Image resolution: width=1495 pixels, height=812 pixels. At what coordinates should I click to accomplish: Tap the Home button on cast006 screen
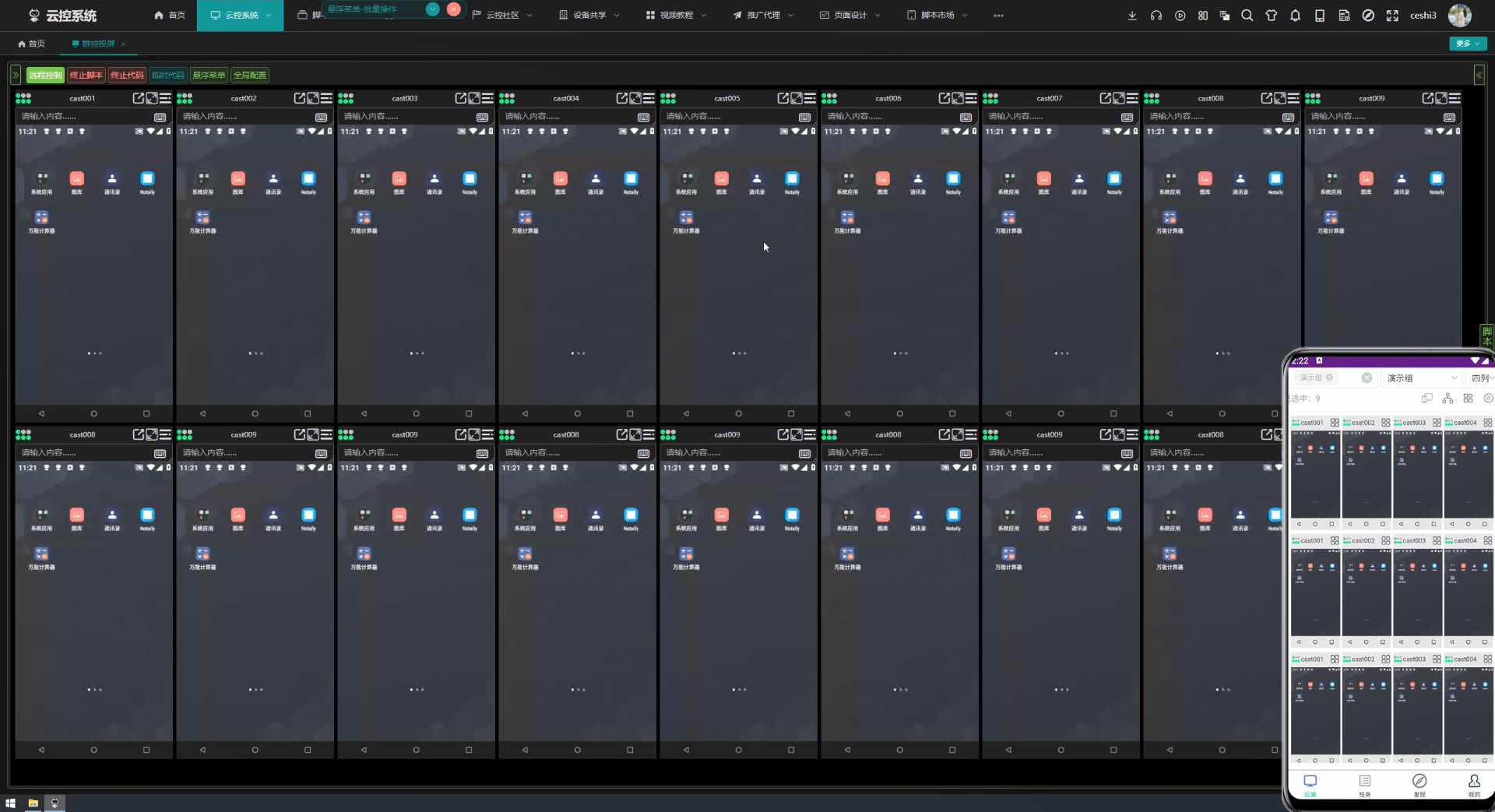pyautogui.click(x=899, y=413)
